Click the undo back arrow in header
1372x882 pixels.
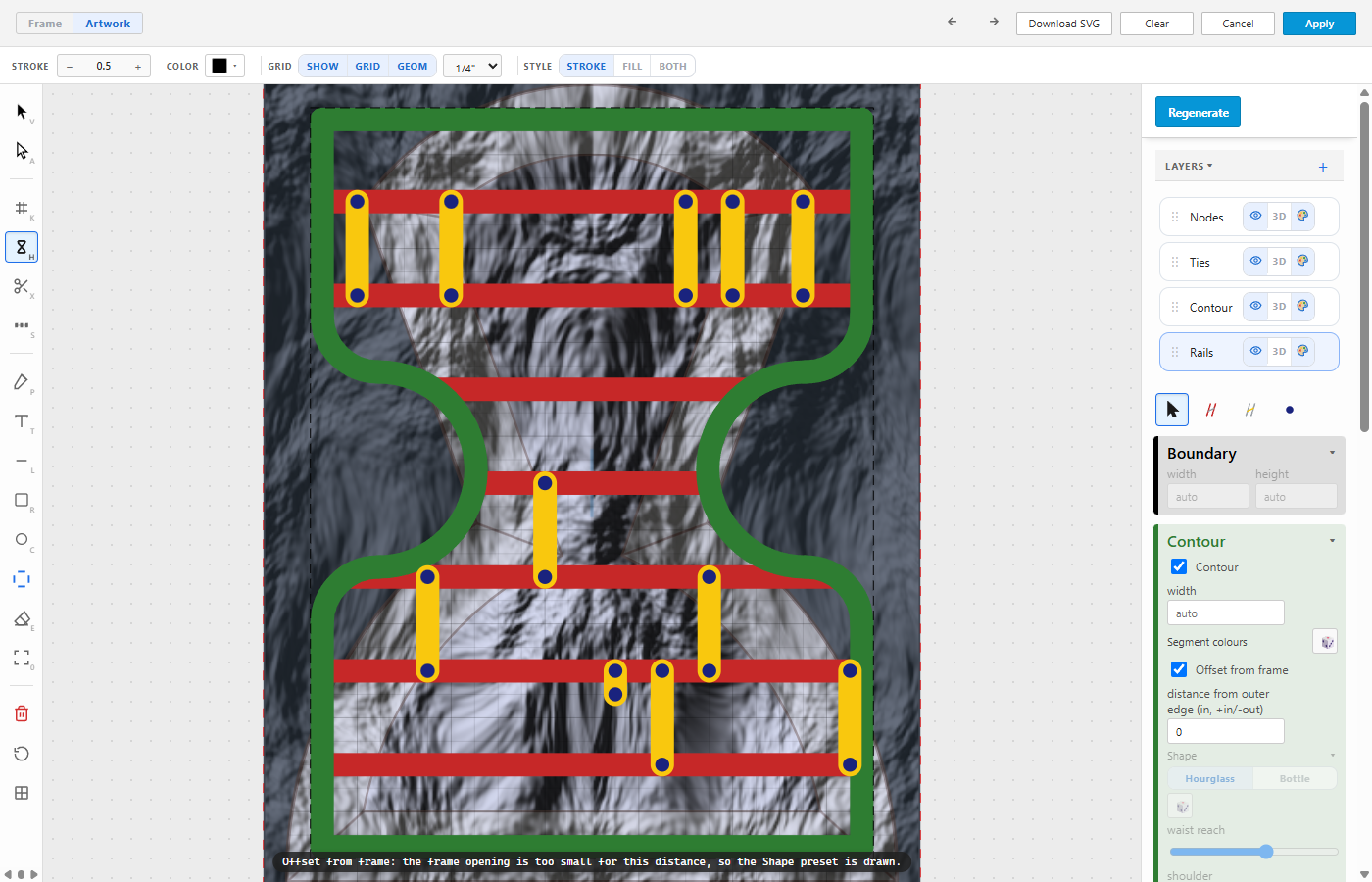click(x=952, y=22)
